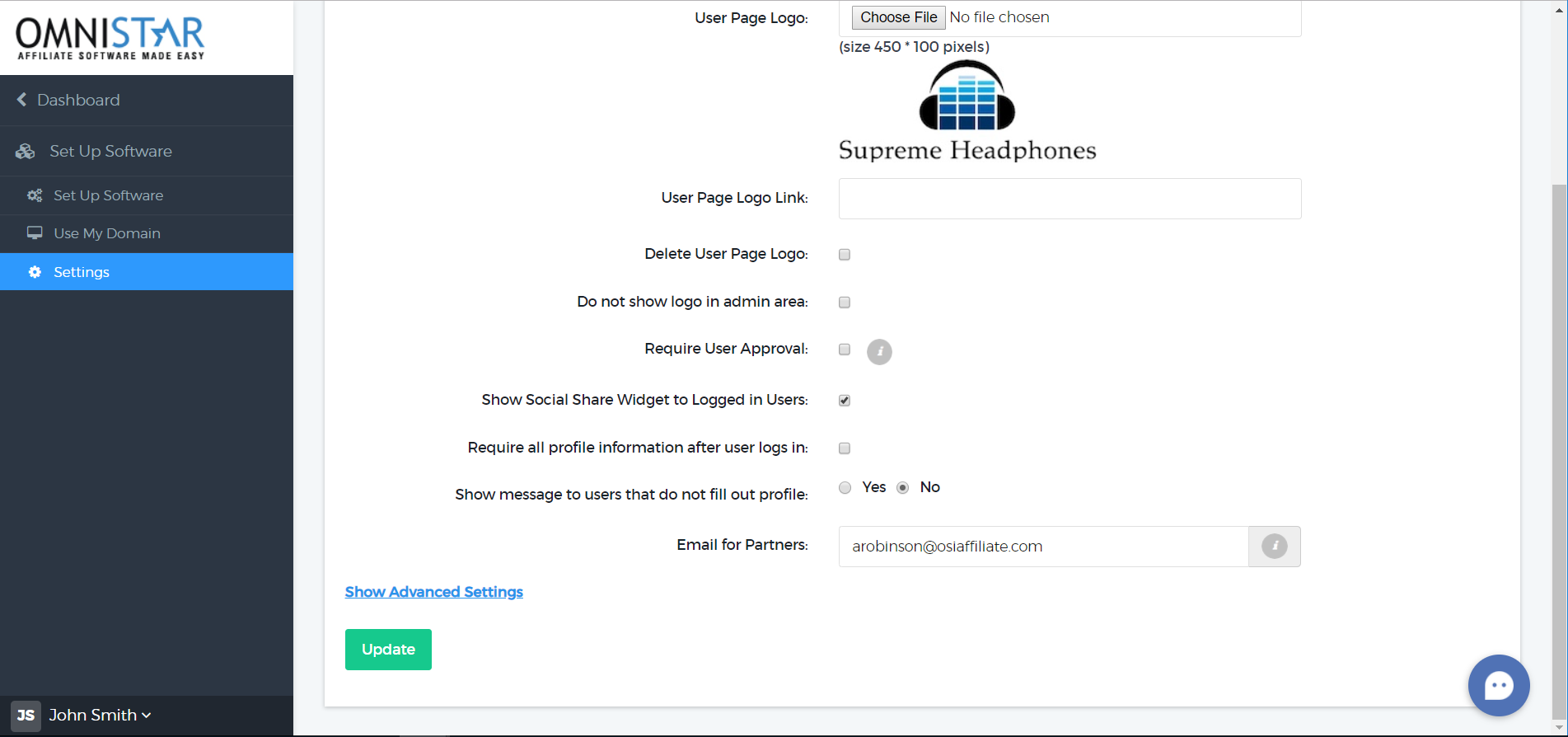Click the monitor icon beside Use My Domain
This screenshot has height=737, width=1568.
pos(35,233)
